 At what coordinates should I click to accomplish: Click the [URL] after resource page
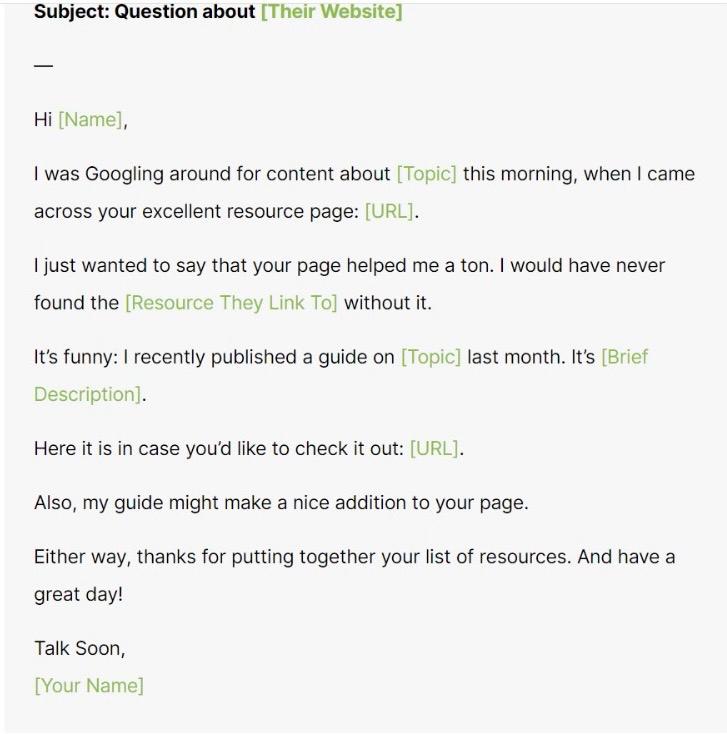coord(389,211)
